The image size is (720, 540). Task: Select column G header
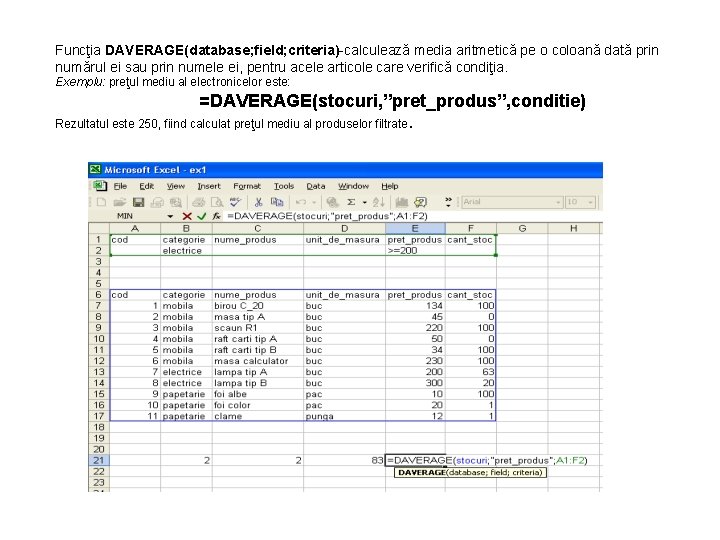522,228
